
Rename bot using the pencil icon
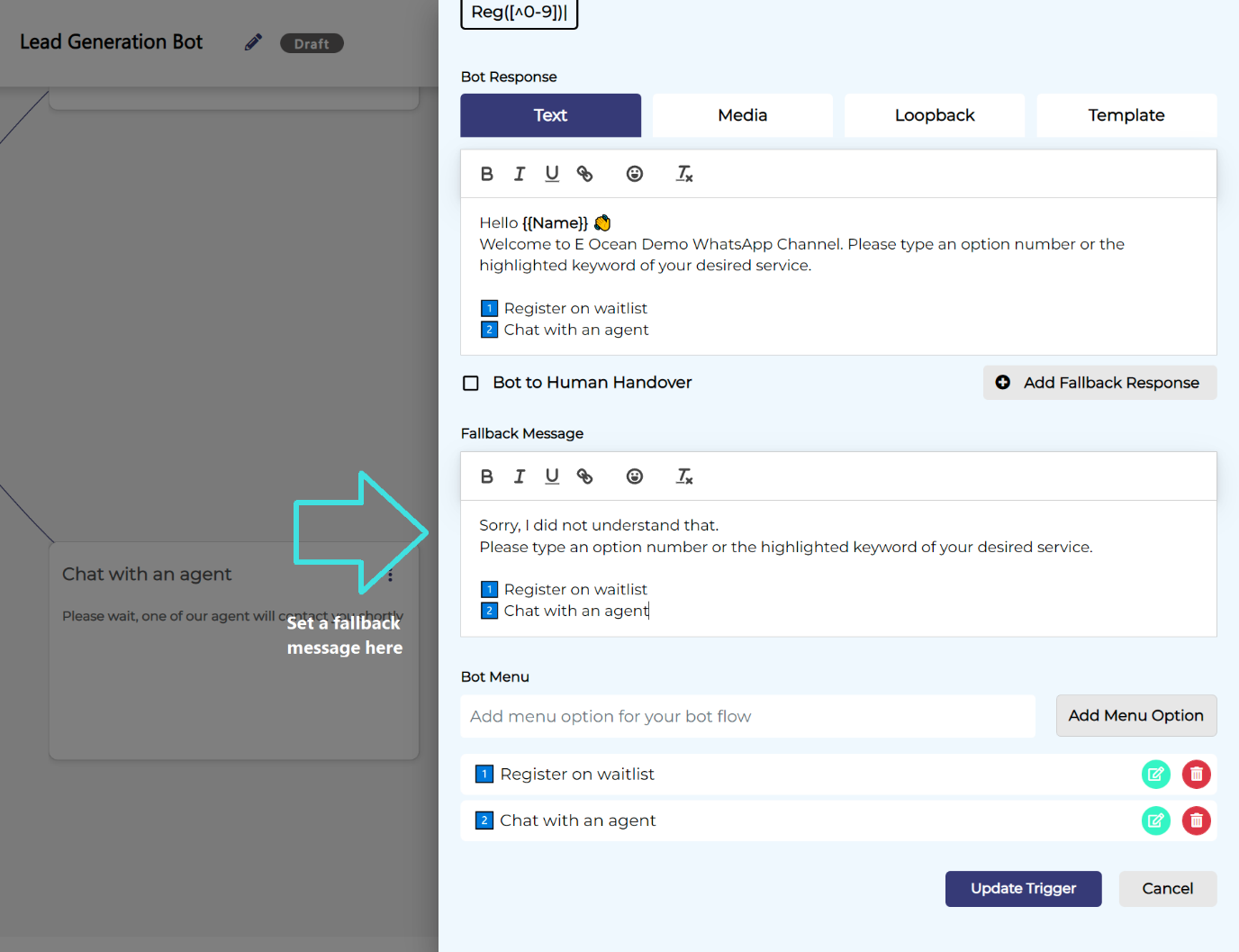253,42
